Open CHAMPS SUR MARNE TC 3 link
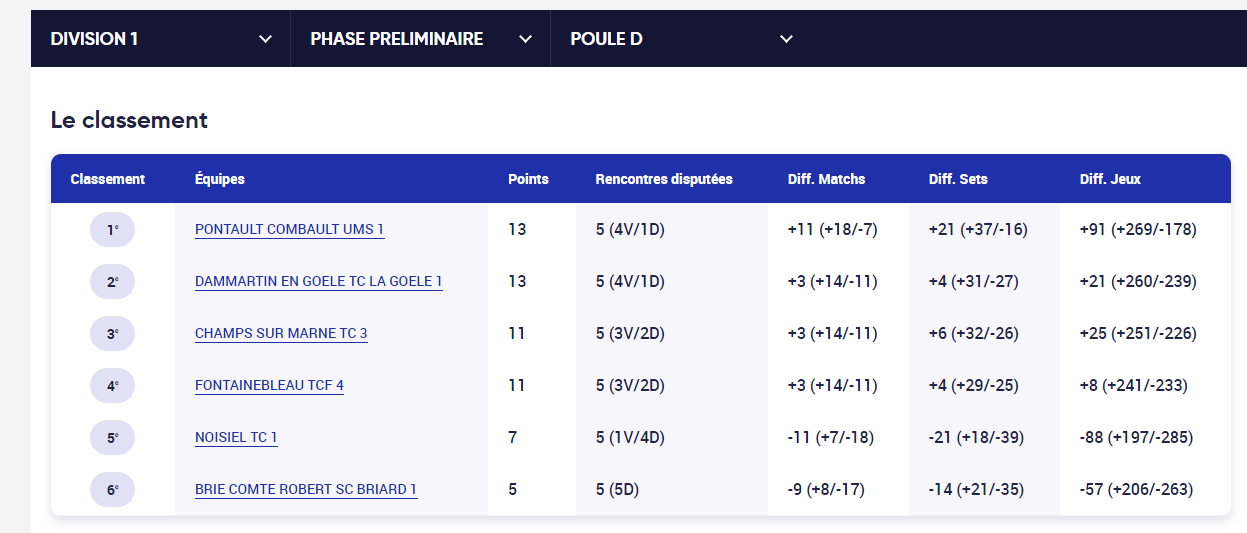 pos(281,334)
